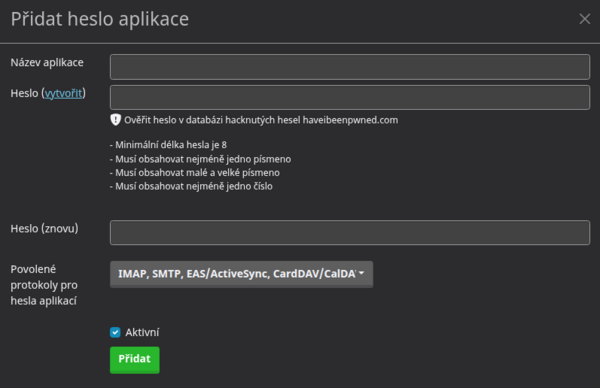Focus the Heslo (znovu) confirmation field
600x388 pixels.
click(x=350, y=232)
